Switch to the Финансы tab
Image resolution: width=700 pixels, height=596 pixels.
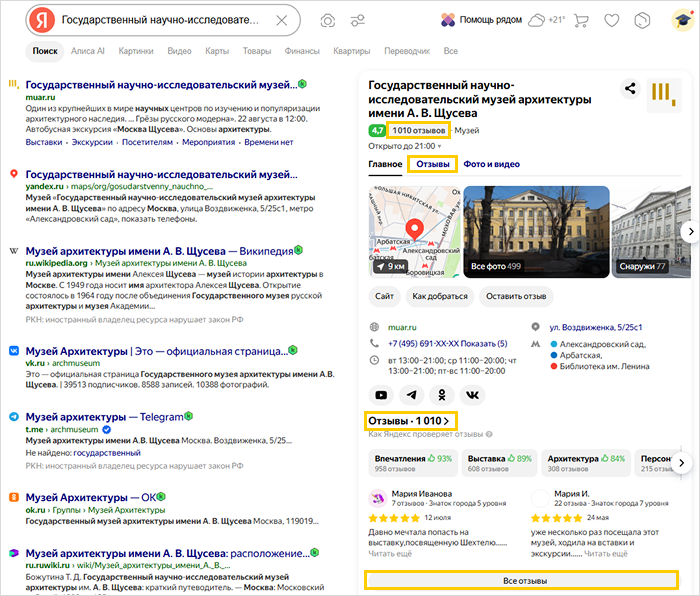pos(302,51)
